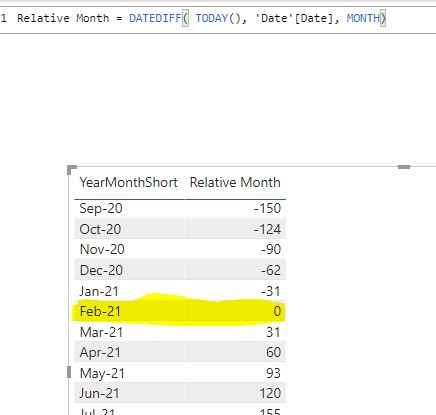This screenshot has width=436, height=415.
Task: Click the -124 value for Oct-20
Action: point(267,229)
